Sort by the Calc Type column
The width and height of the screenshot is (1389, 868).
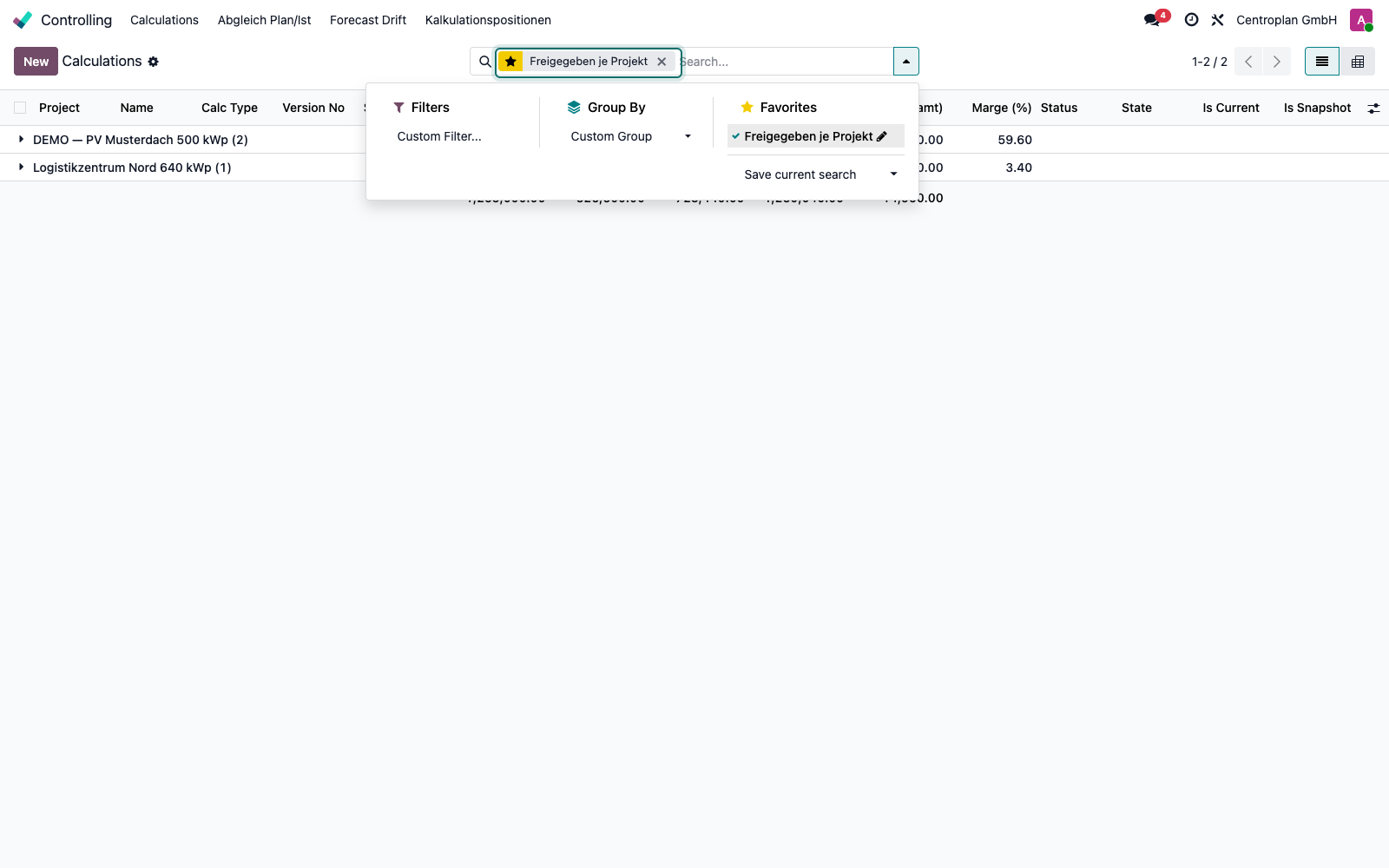point(229,108)
